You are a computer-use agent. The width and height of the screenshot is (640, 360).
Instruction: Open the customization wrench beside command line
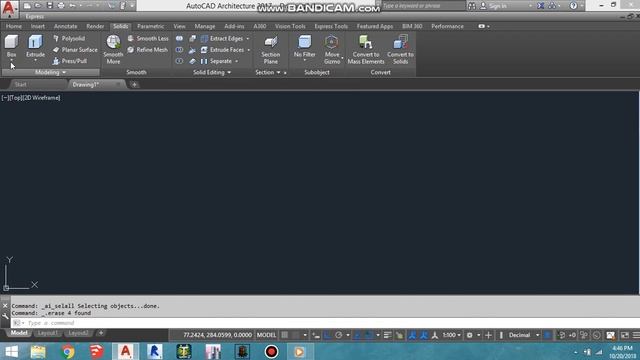[5, 316]
